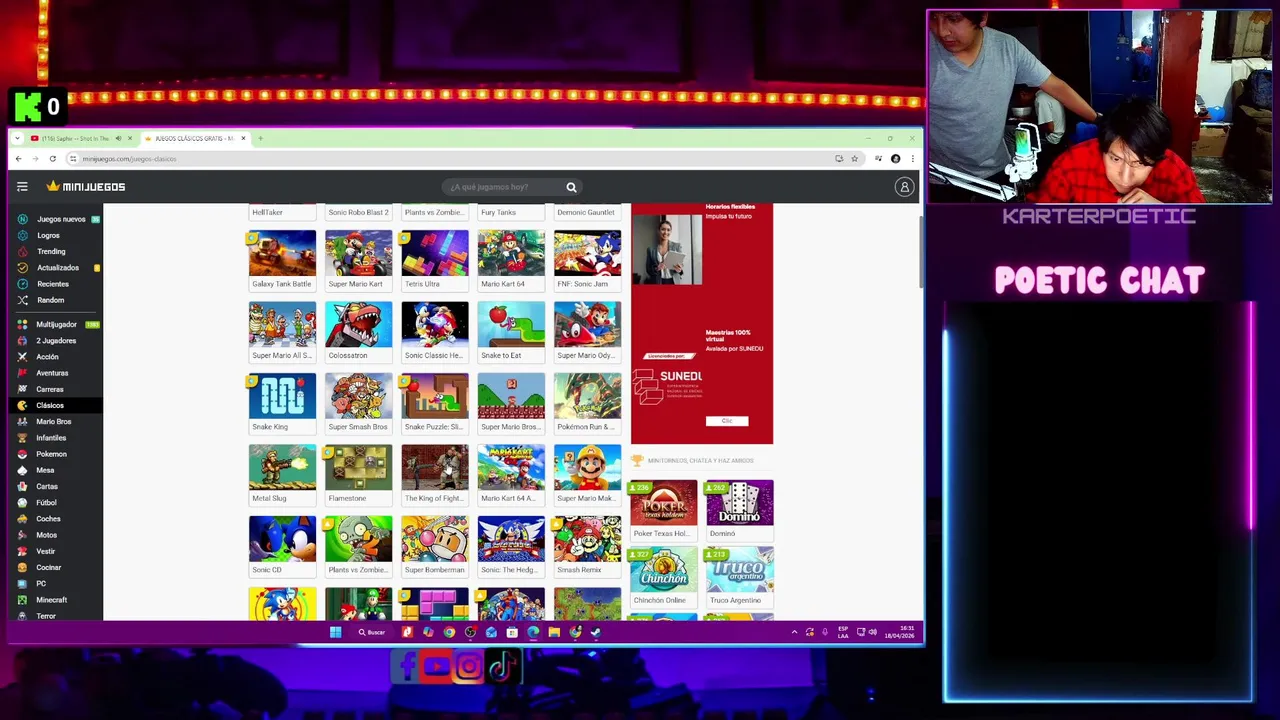Open Super Mario Kart game thumbnail
Screen dimensions: 1280x720
point(358,253)
